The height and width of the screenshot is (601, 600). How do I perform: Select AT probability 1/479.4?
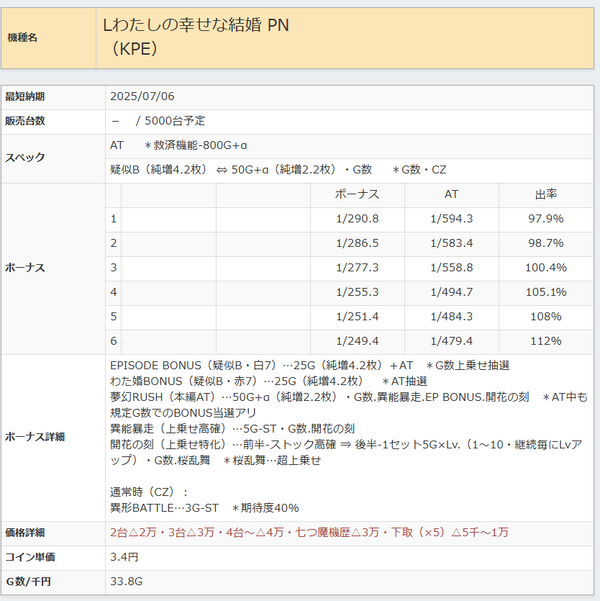point(452,341)
